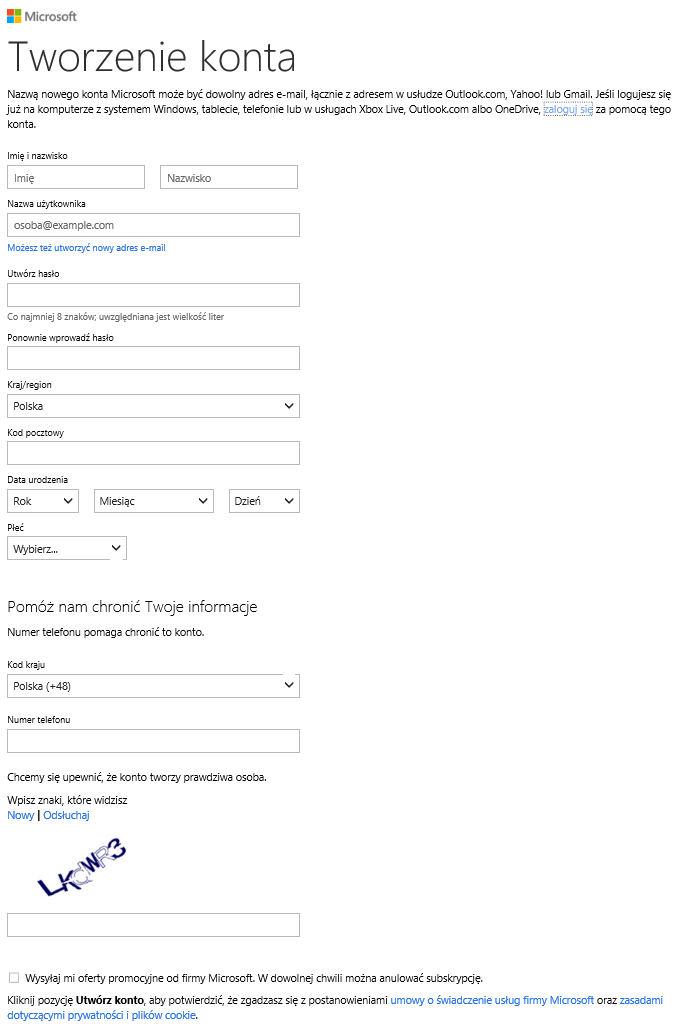Click 'Odsłuchaj' audio CAPTCHA link

tap(66, 815)
